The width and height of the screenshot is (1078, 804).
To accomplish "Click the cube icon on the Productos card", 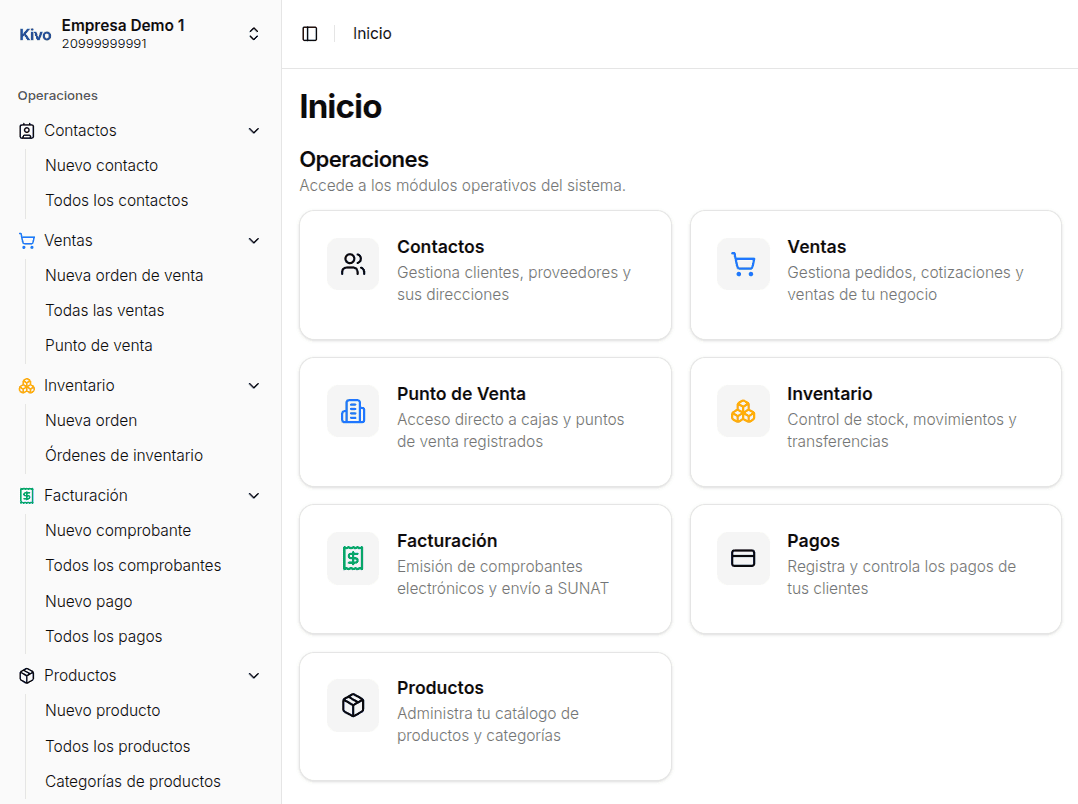I will click(352, 705).
